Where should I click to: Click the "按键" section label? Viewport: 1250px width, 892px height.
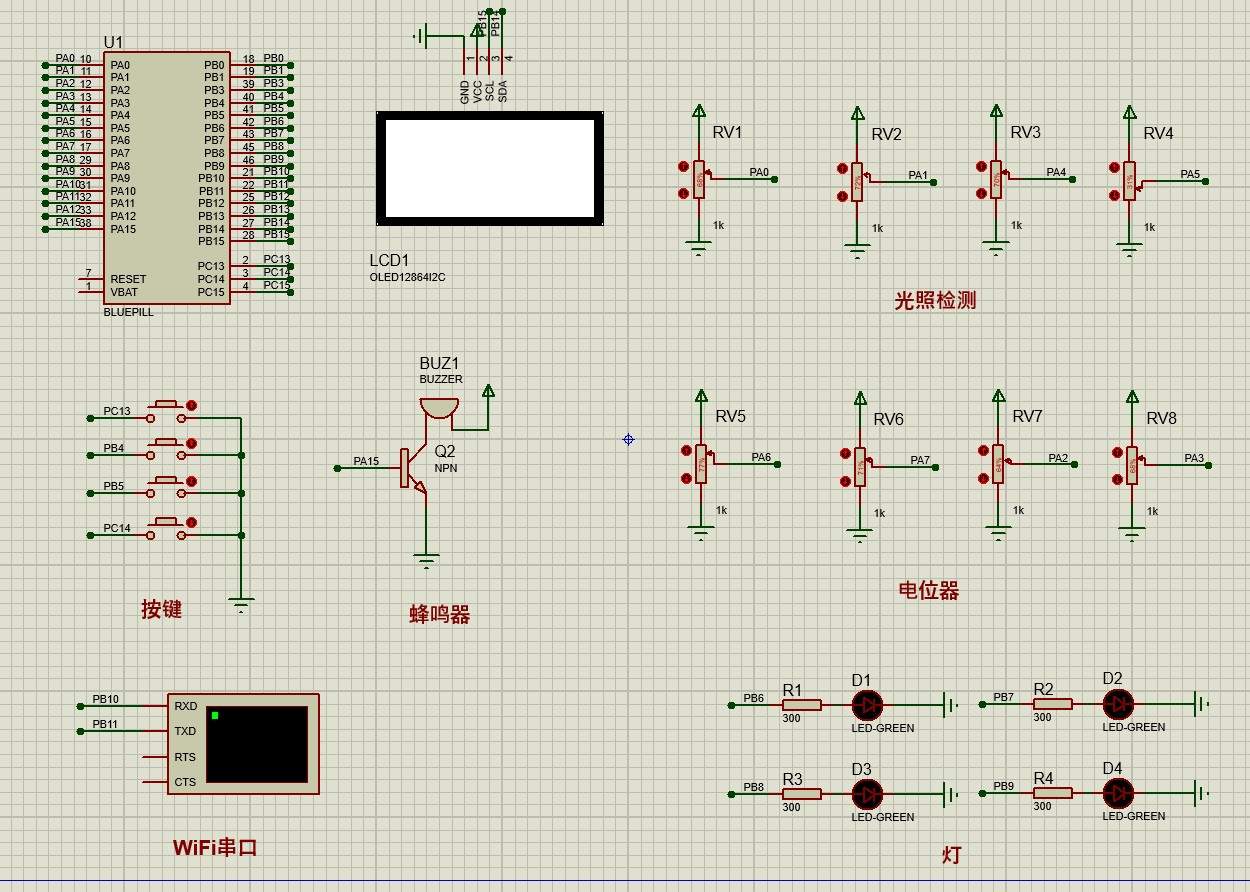click(x=162, y=609)
